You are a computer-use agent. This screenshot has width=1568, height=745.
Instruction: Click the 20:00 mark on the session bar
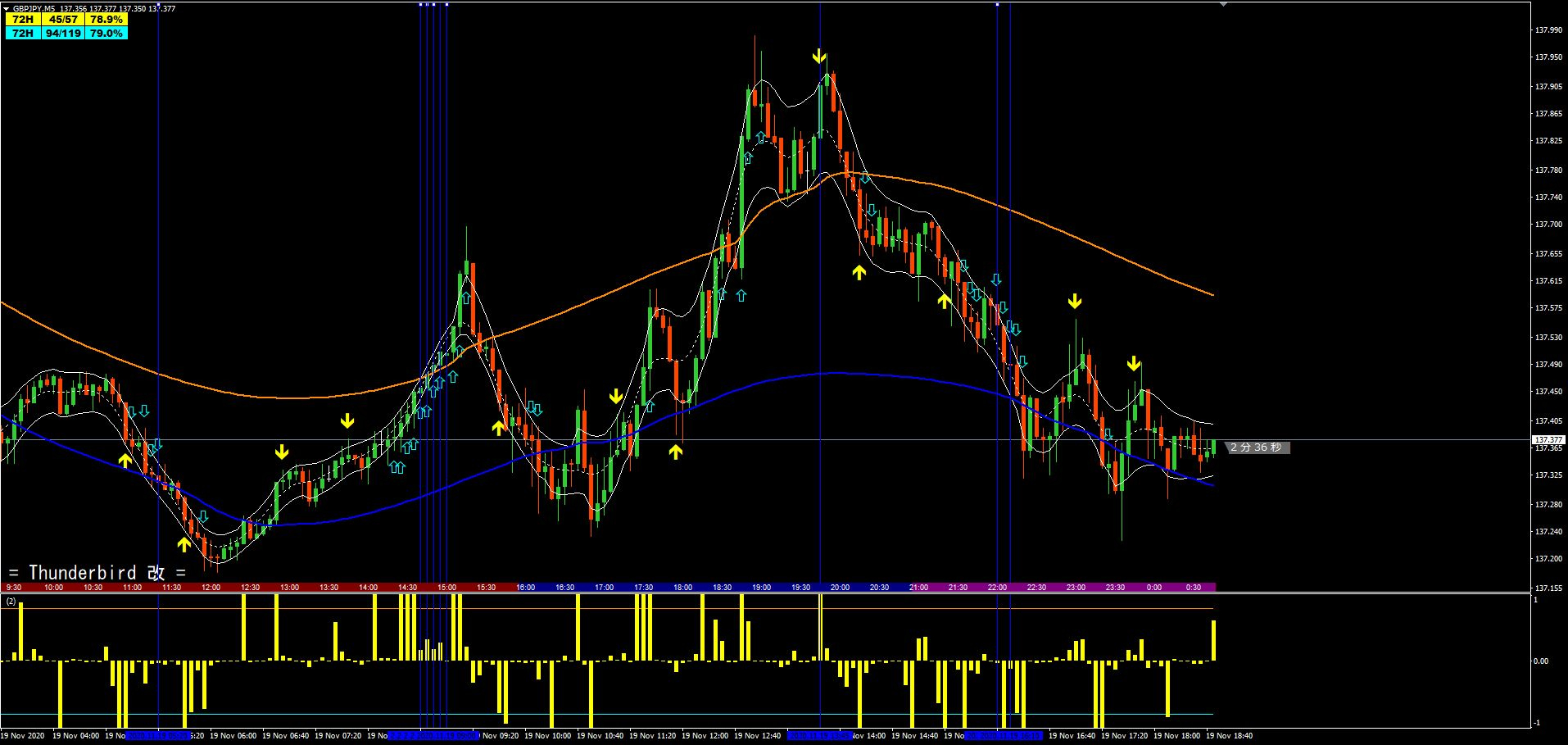(840, 588)
